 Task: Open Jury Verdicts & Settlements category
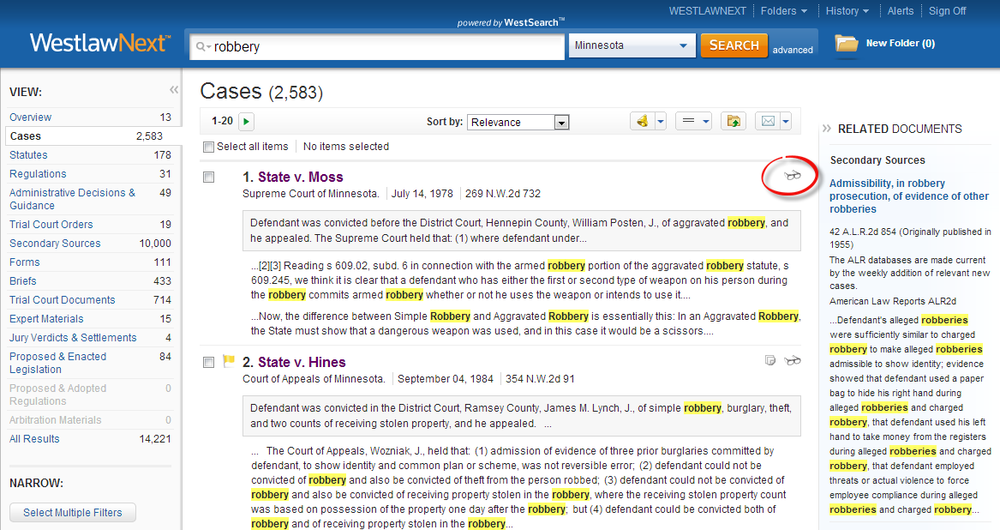click(x=73, y=337)
